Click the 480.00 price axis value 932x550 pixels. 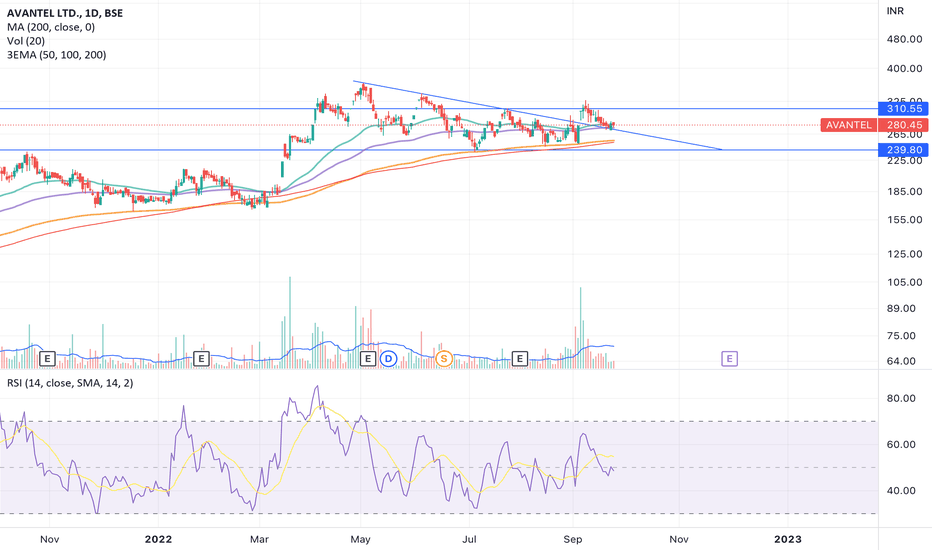905,39
